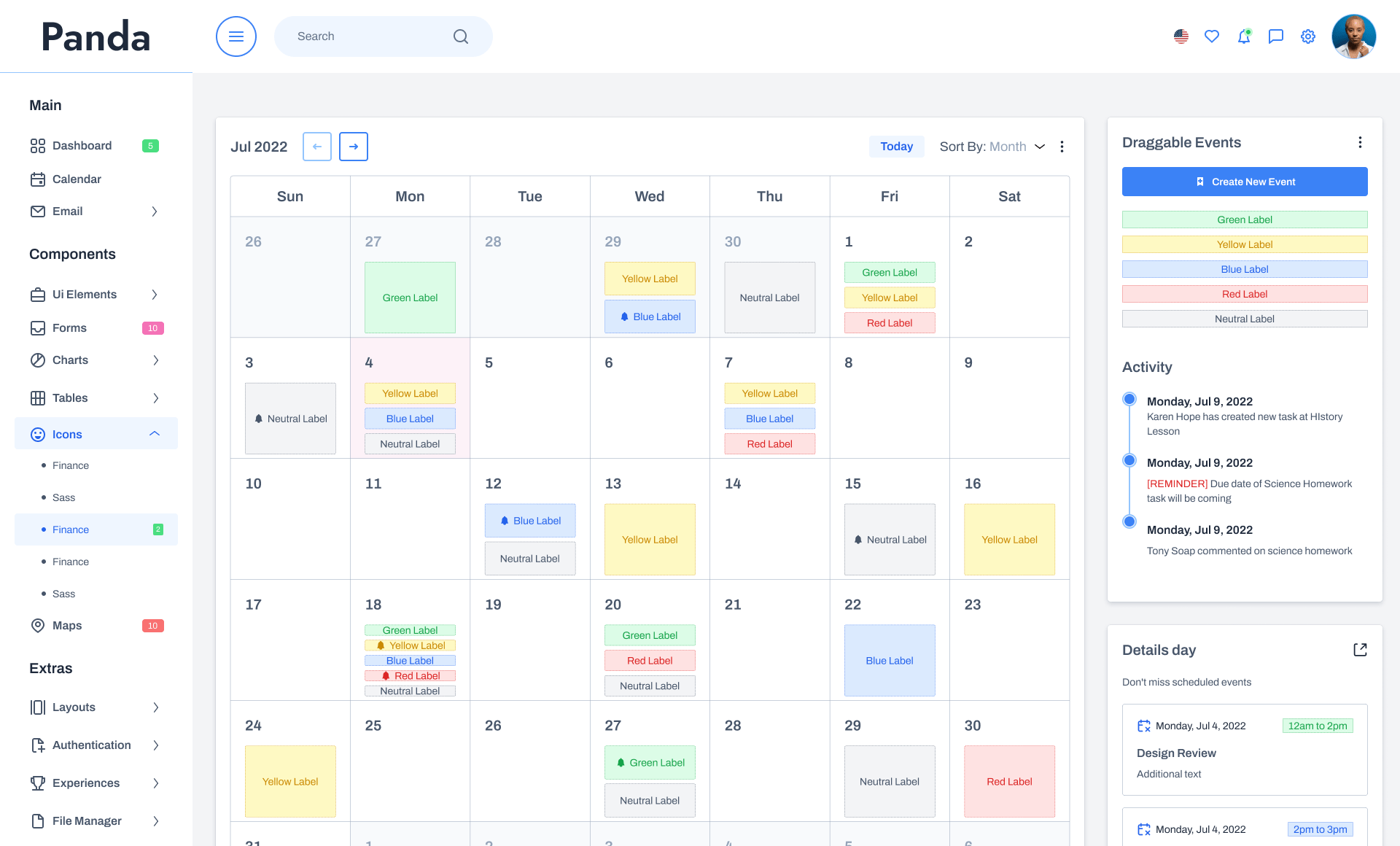Open the settings gear icon
This screenshot has width=1400, height=846.
coord(1308,36)
